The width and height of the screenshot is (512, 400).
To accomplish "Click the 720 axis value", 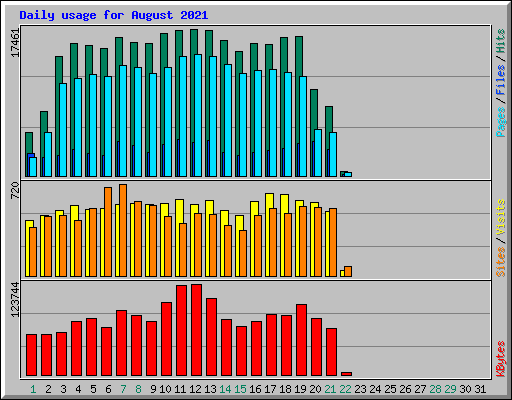I will (x=15, y=191).
